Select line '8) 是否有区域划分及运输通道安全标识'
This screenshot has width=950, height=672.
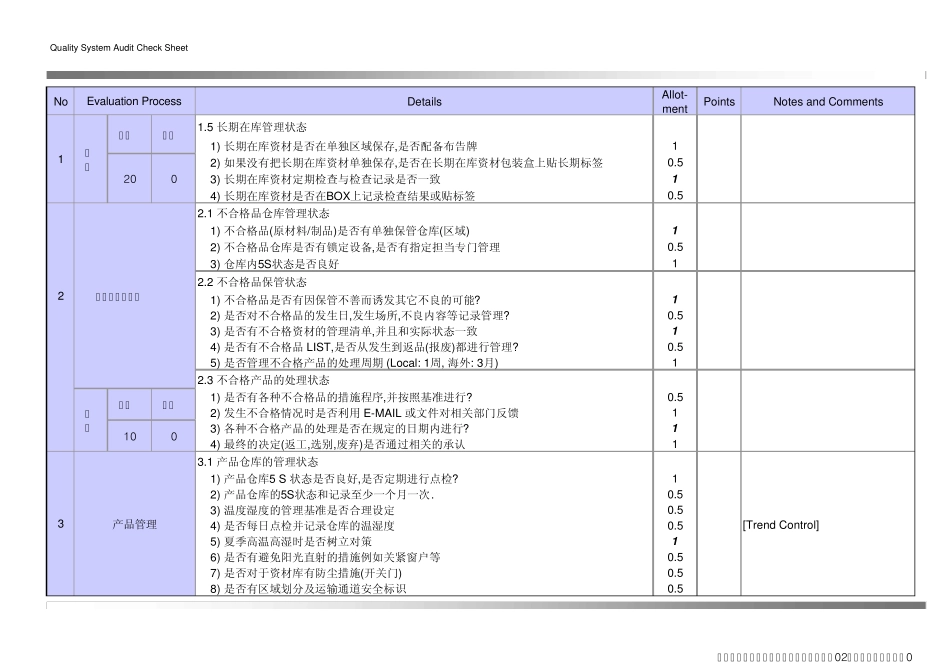(308, 588)
